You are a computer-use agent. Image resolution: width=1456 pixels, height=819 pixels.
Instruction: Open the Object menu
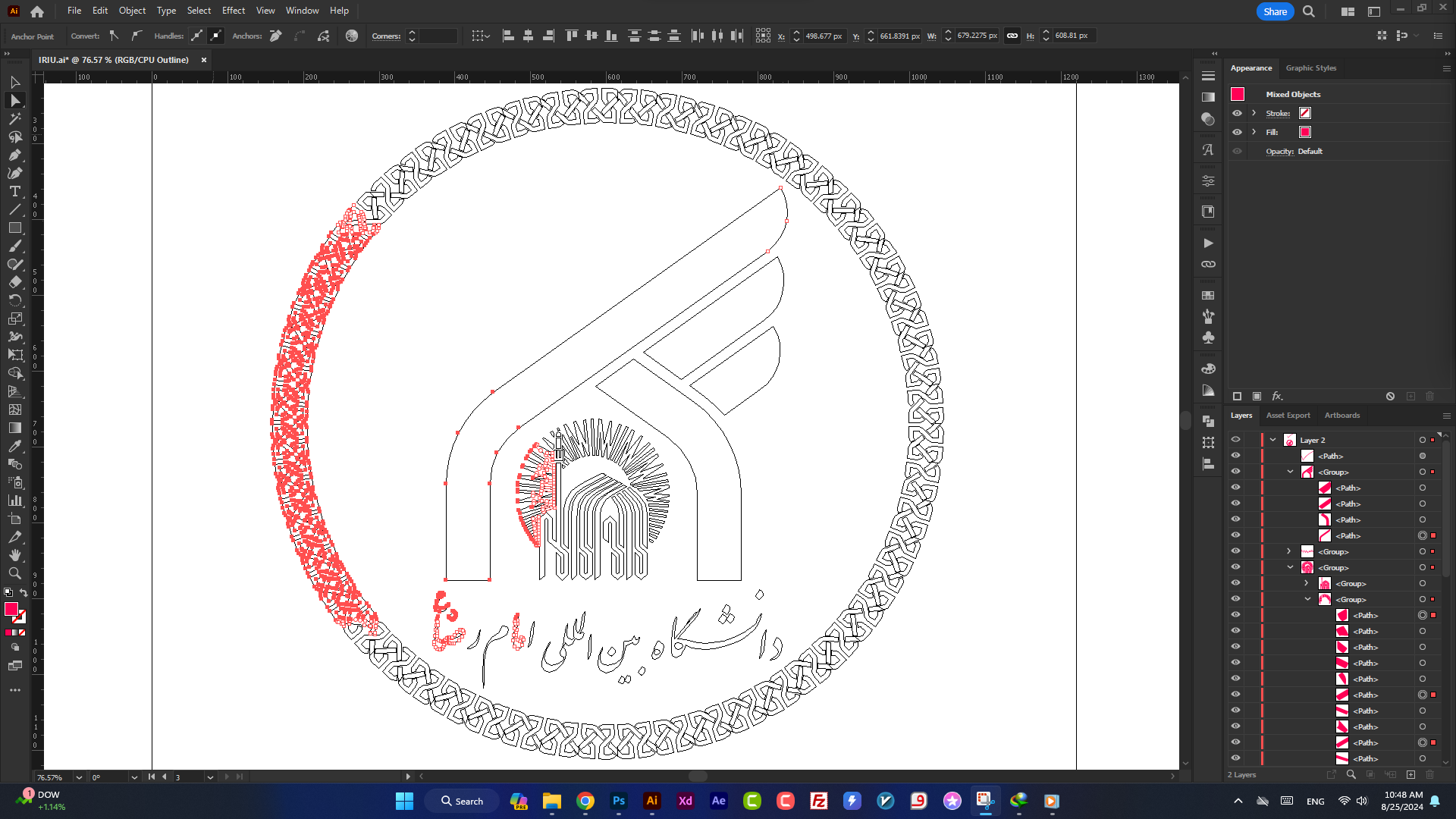[132, 11]
